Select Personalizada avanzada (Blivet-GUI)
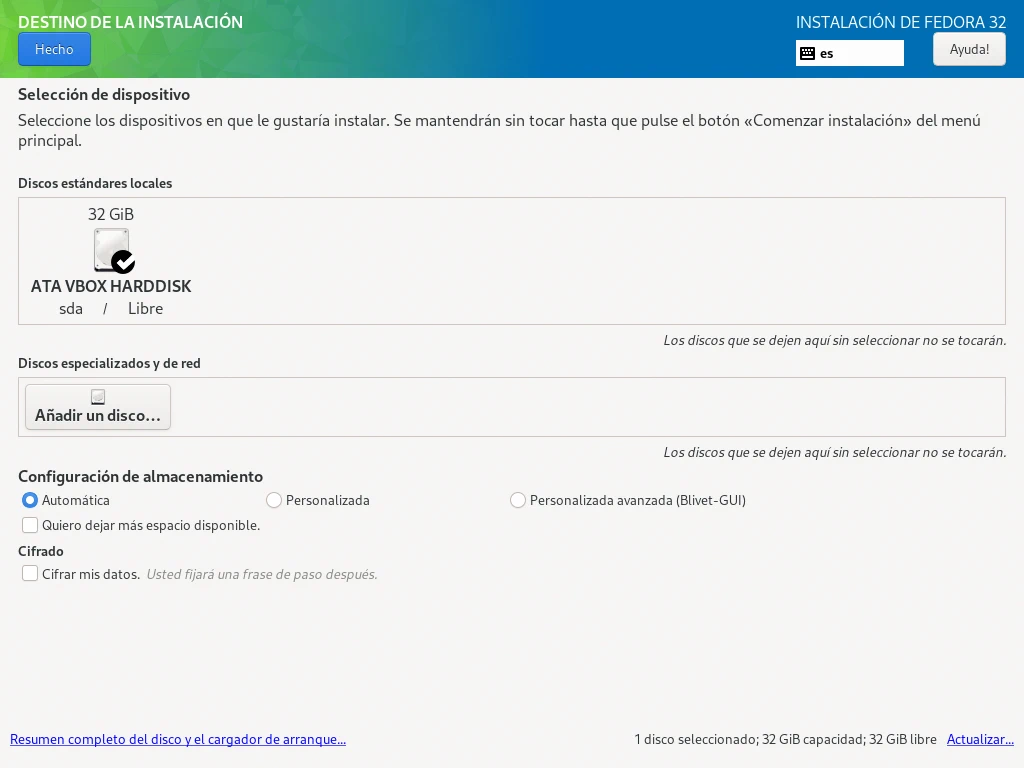 coord(518,500)
